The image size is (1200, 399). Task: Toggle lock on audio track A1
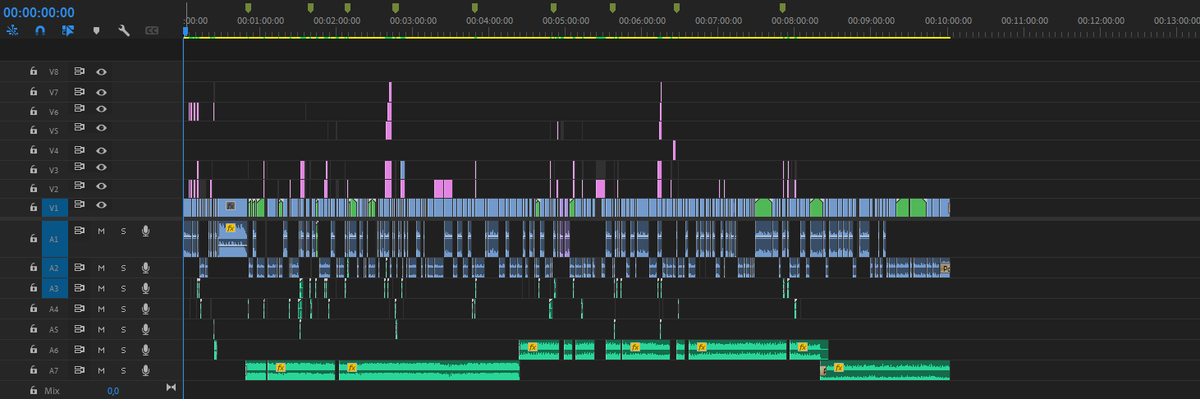point(33,240)
